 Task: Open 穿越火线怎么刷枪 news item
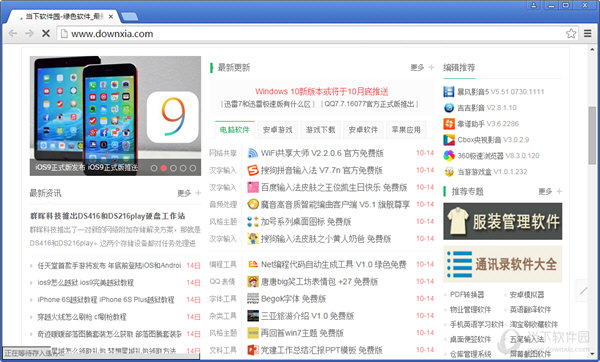coord(82,317)
